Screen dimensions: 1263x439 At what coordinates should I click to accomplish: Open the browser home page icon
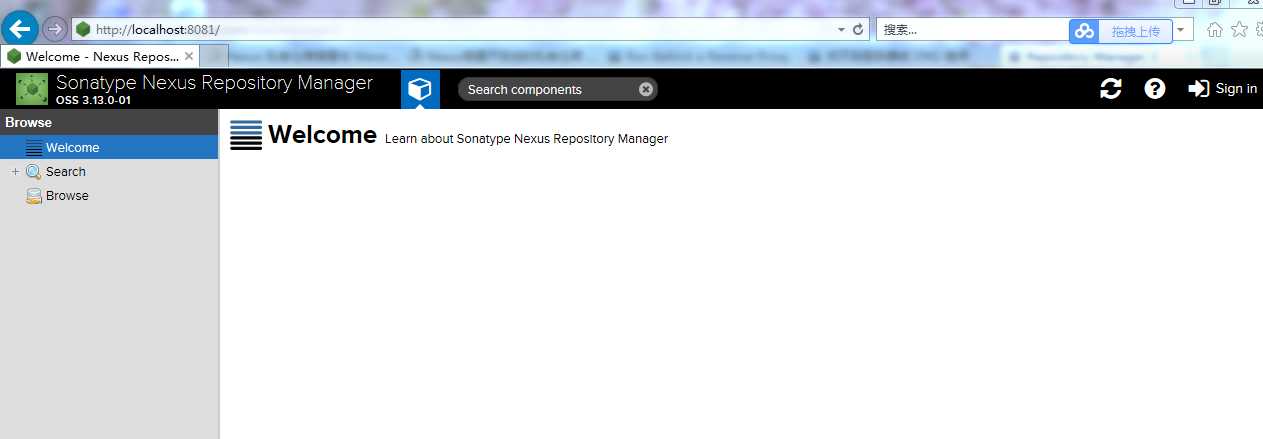(x=1214, y=30)
